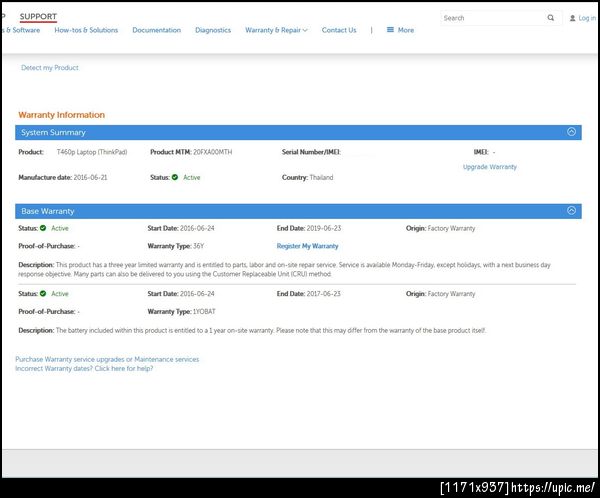Click green Active status icon in System Summary
This screenshot has height=498, width=600.
pyautogui.click(x=175, y=177)
